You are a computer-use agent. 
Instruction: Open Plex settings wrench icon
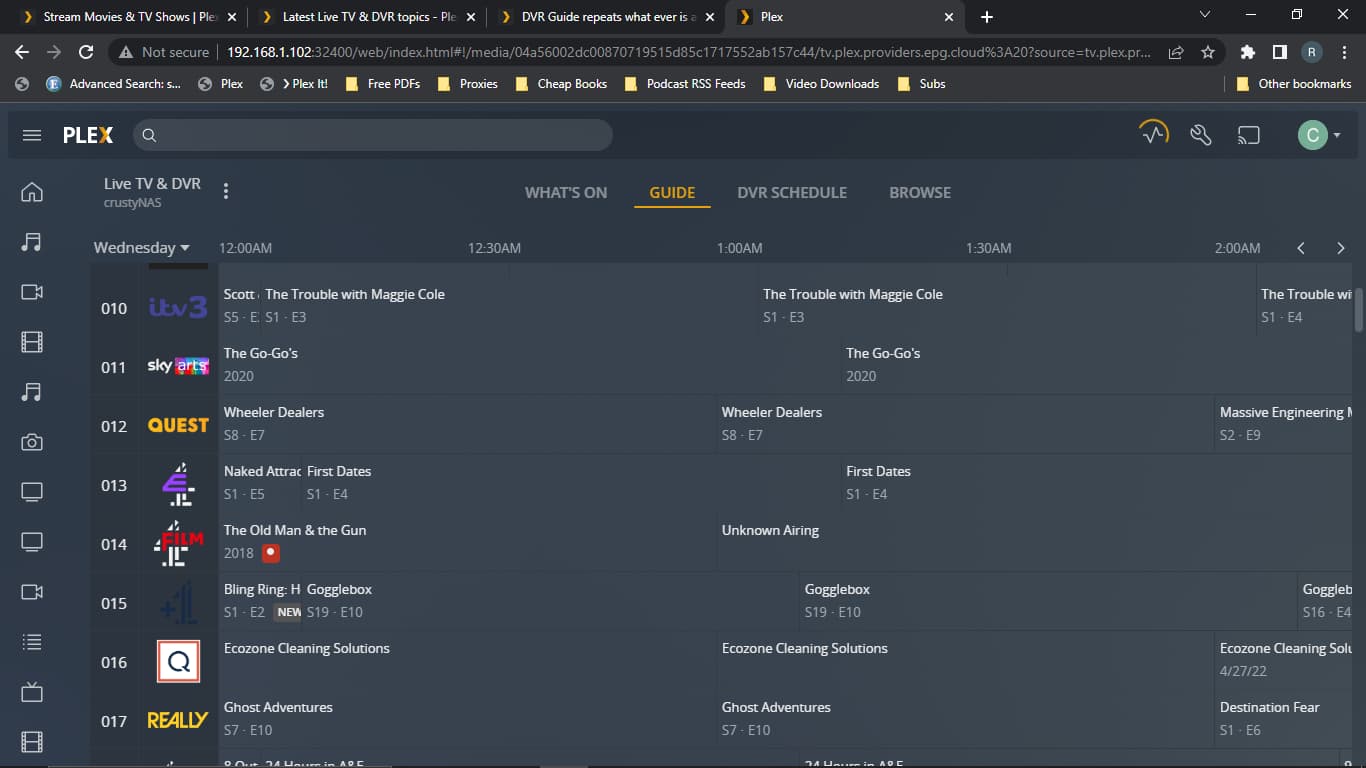tap(1201, 135)
